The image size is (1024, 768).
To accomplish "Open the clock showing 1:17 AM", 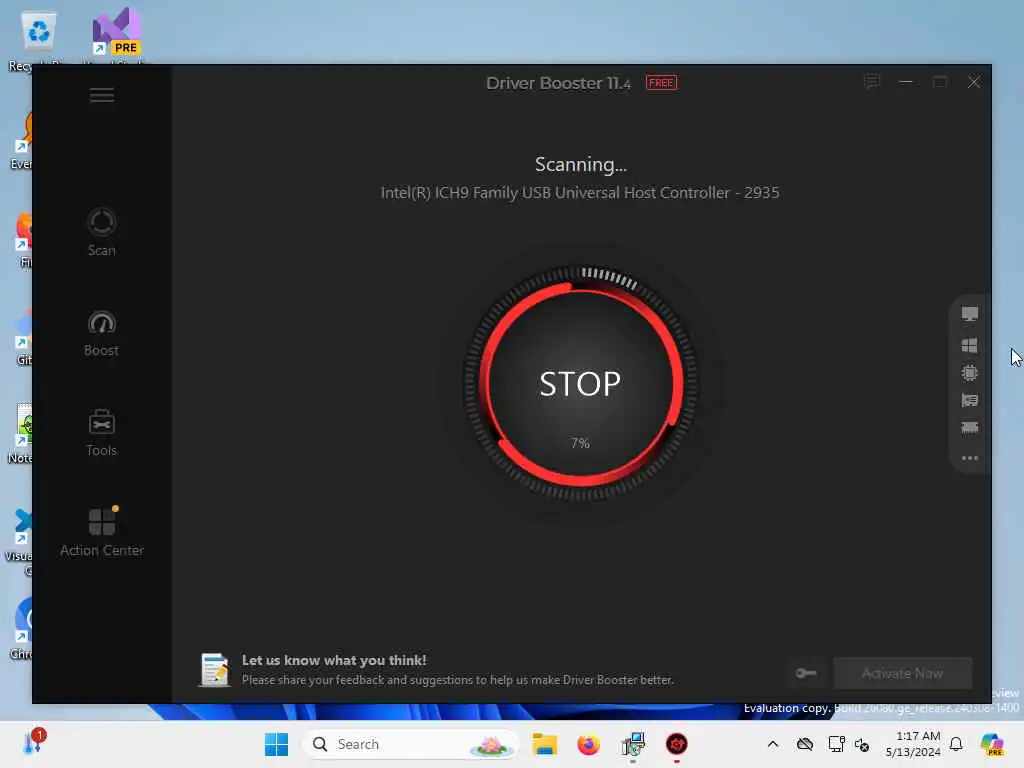I will pos(913,744).
